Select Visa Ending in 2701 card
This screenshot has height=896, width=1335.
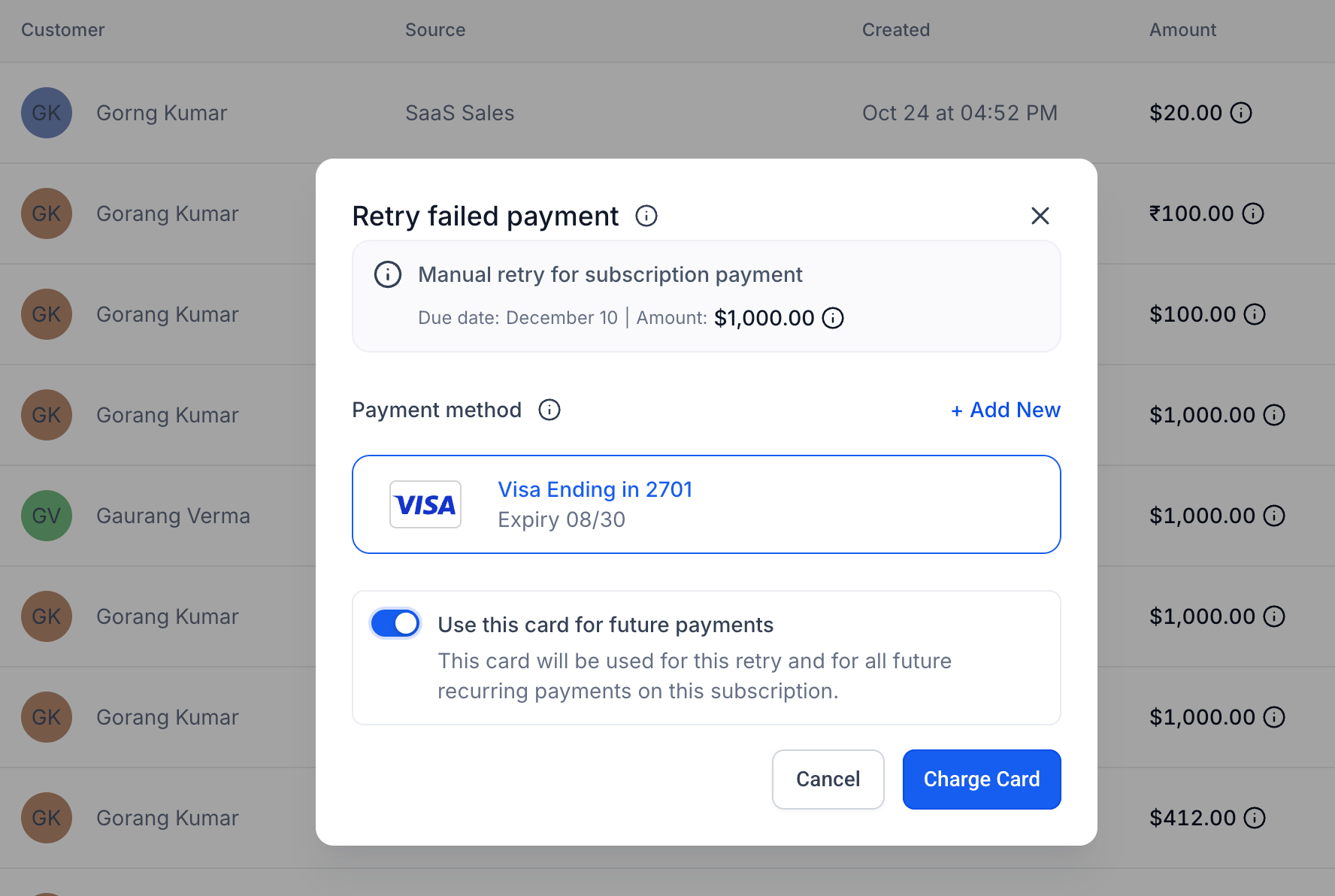707,504
